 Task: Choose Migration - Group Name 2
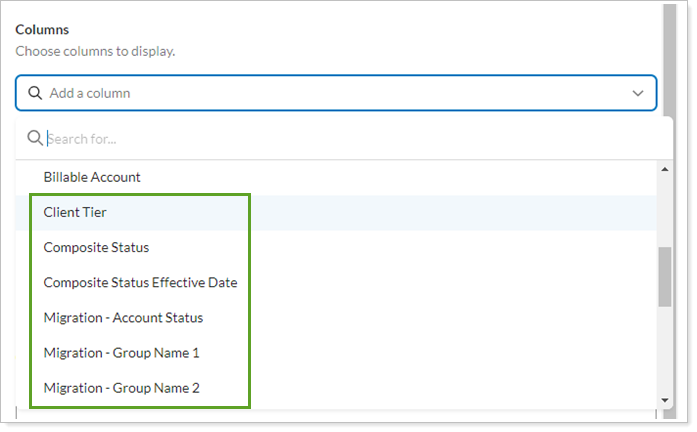pos(122,388)
